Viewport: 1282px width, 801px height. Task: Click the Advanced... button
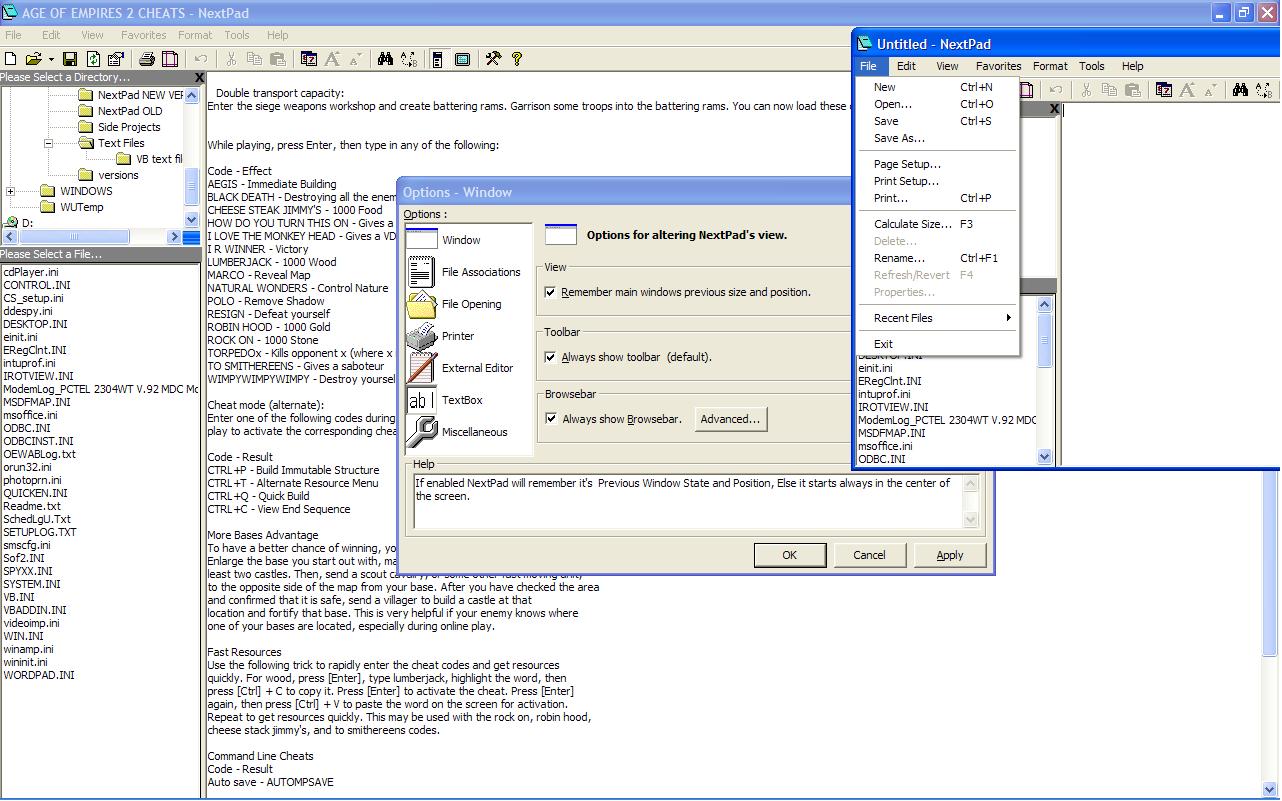coord(730,419)
